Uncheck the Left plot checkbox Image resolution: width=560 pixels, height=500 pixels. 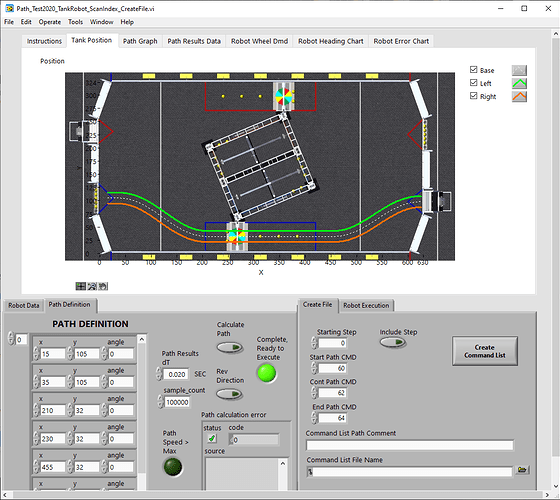[x=474, y=83]
